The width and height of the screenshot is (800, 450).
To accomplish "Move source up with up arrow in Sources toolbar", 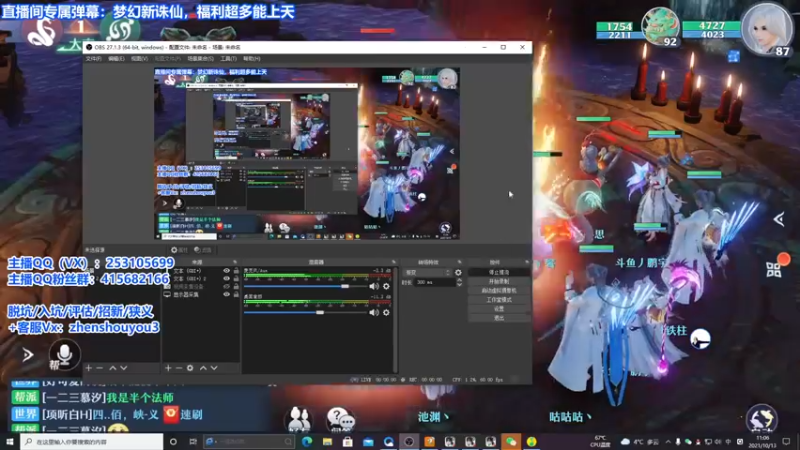I will pos(203,367).
